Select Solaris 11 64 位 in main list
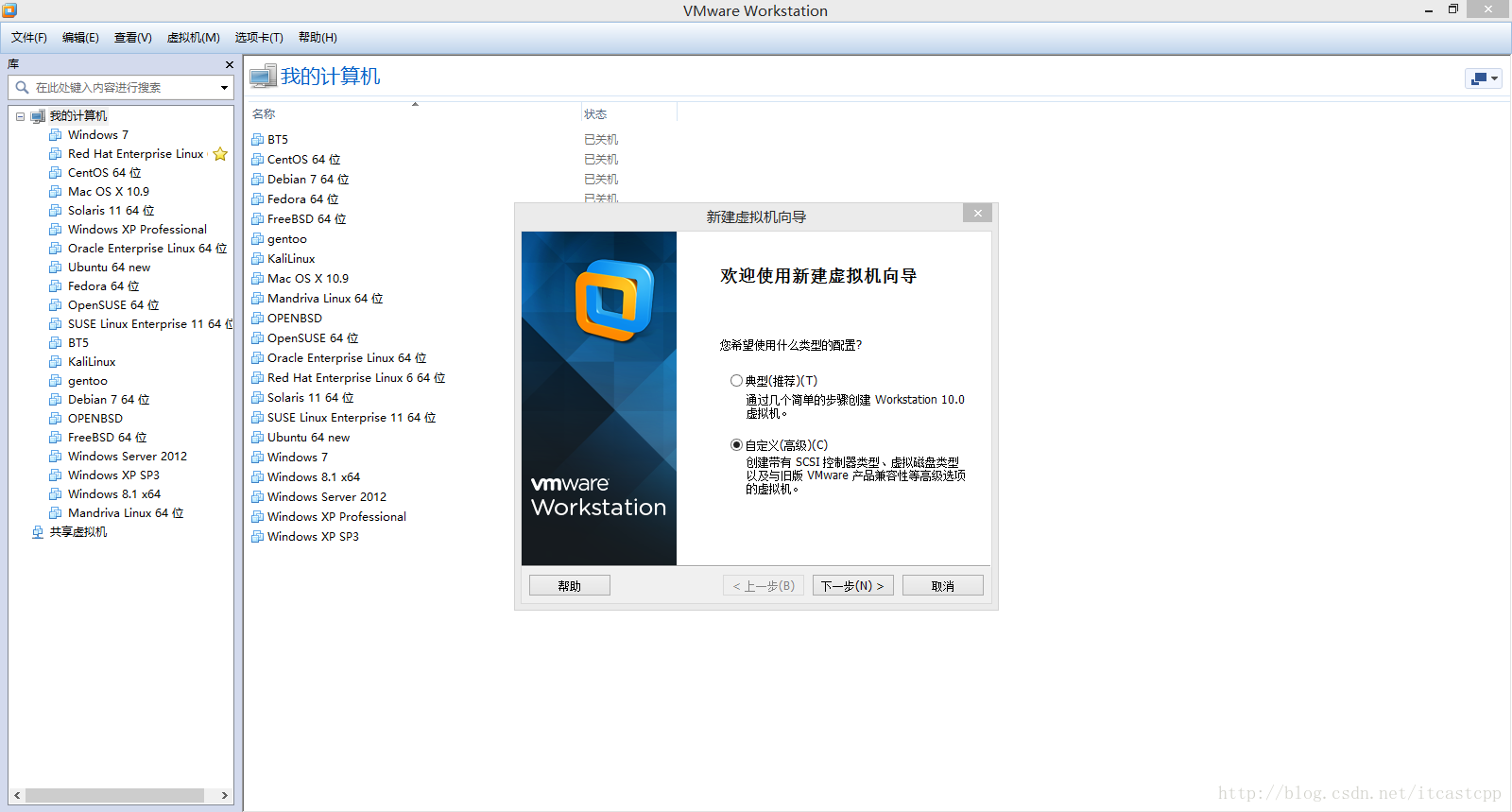Image resolution: width=1512 pixels, height=812 pixels. click(x=311, y=398)
